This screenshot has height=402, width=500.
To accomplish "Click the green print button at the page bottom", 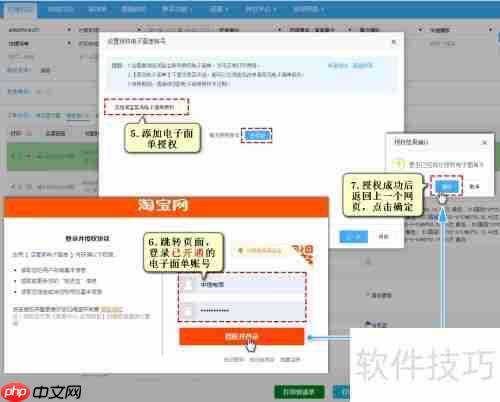I will click(299, 392).
